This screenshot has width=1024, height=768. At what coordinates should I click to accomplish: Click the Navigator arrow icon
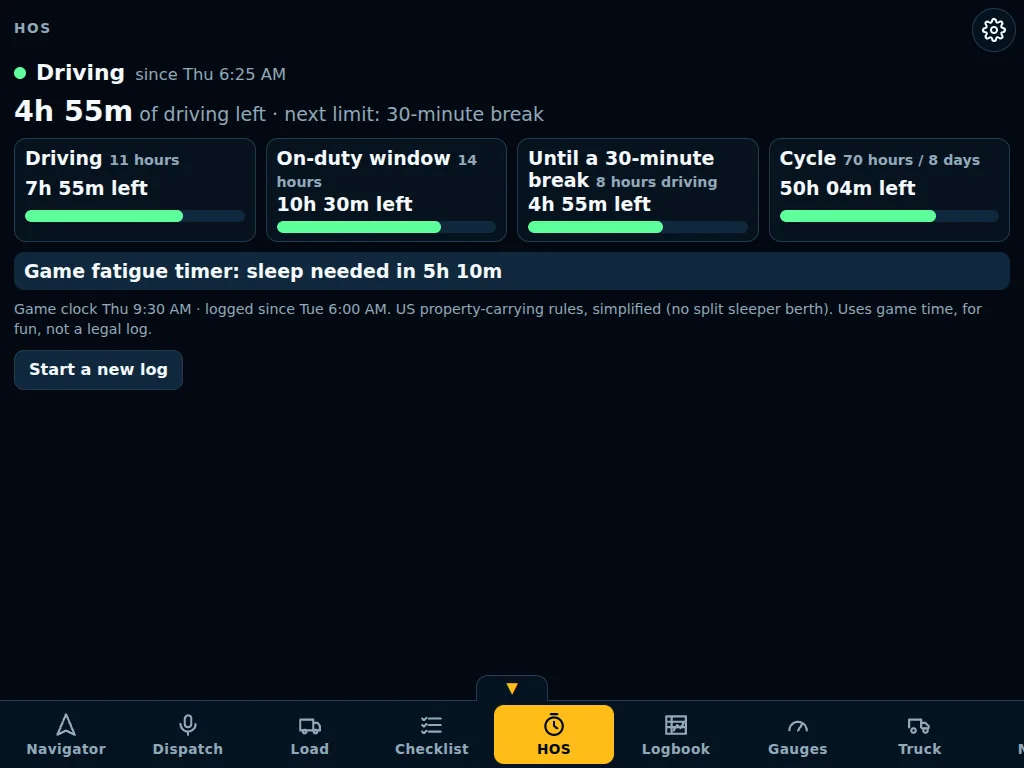tap(66, 725)
